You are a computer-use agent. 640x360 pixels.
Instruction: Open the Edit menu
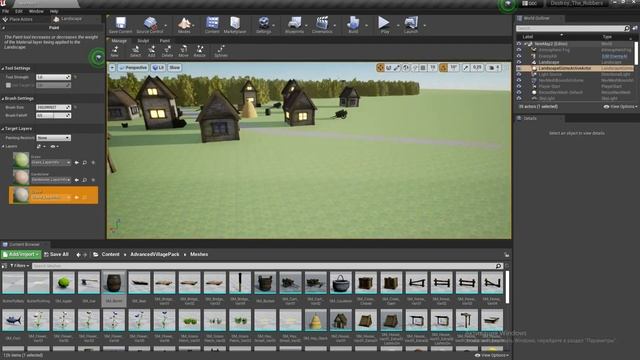coord(19,11)
